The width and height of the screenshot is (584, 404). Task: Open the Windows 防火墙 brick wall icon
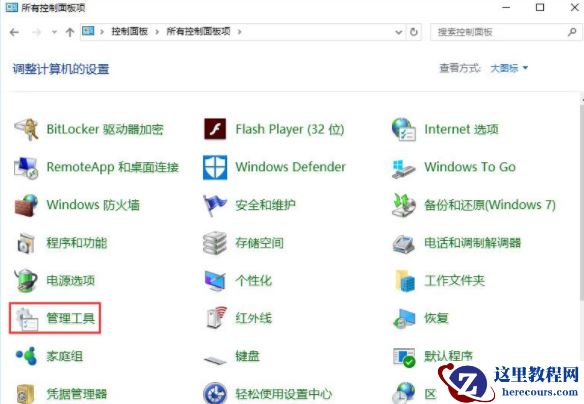click(26, 205)
